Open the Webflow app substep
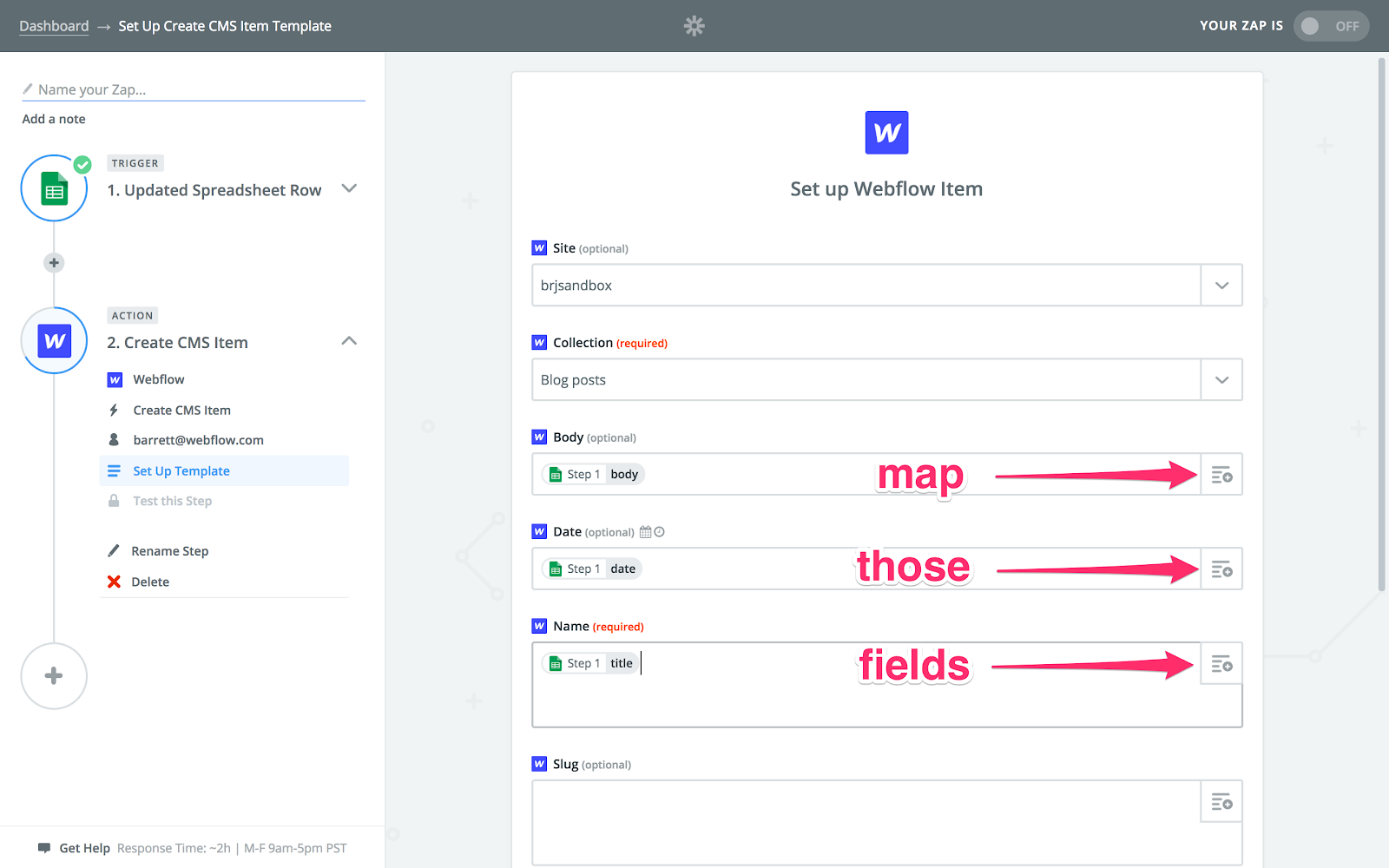This screenshot has width=1389, height=868. [158, 379]
